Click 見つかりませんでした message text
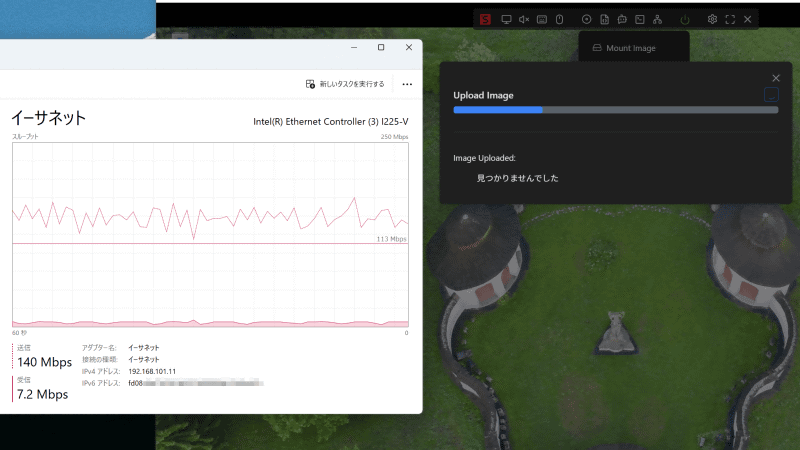Image resolution: width=800 pixels, height=450 pixels. click(x=517, y=178)
